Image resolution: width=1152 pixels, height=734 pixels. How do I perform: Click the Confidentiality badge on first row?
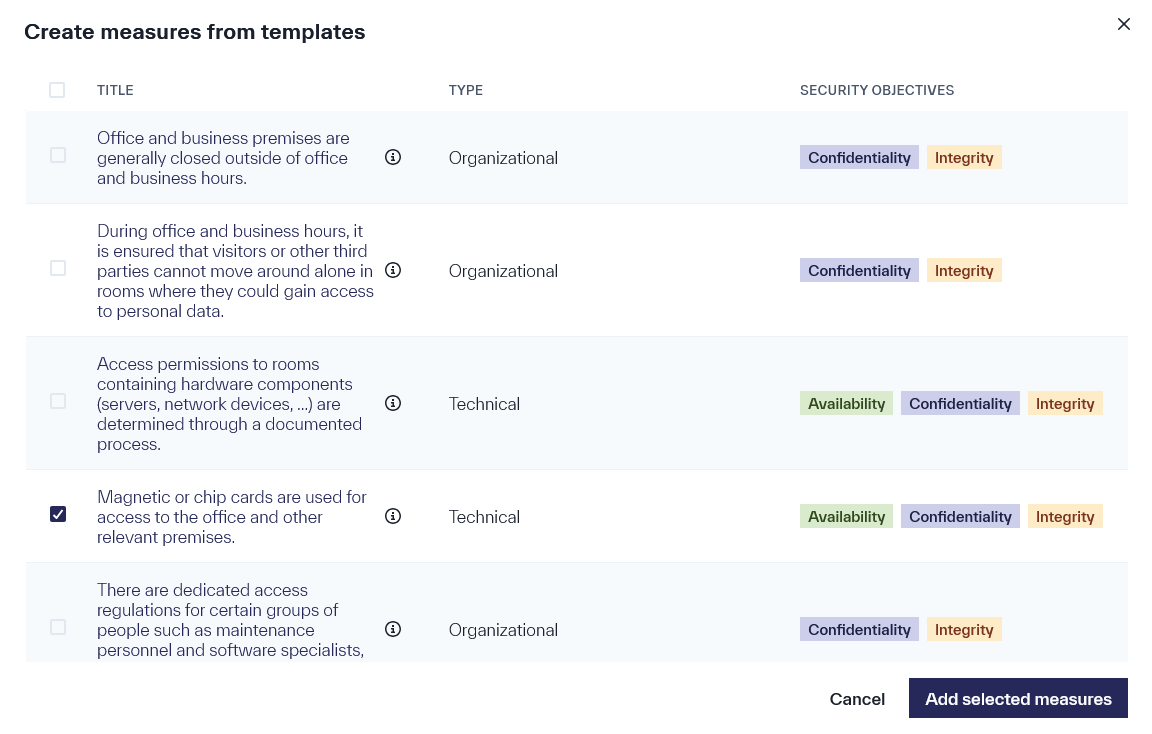click(x=859, y=157)
